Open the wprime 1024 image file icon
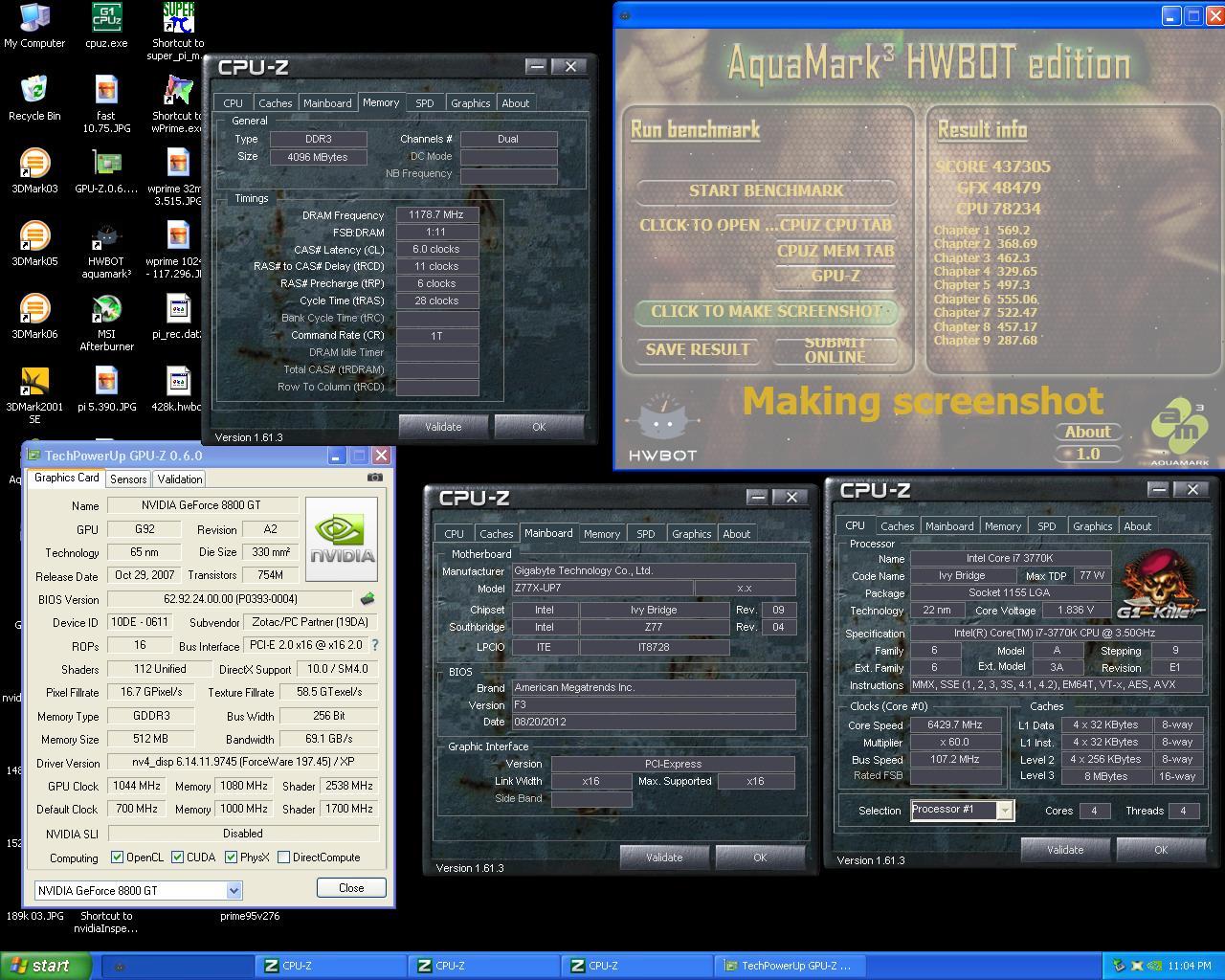 tap(178, 250)
